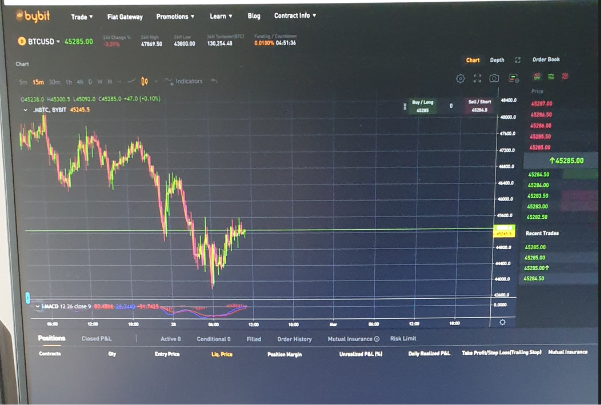The width and height of the screenshot is (602, 405).
Task: Collapse the .MBTC, BYBIT legend chevron
Action: [x=25, y=110]
